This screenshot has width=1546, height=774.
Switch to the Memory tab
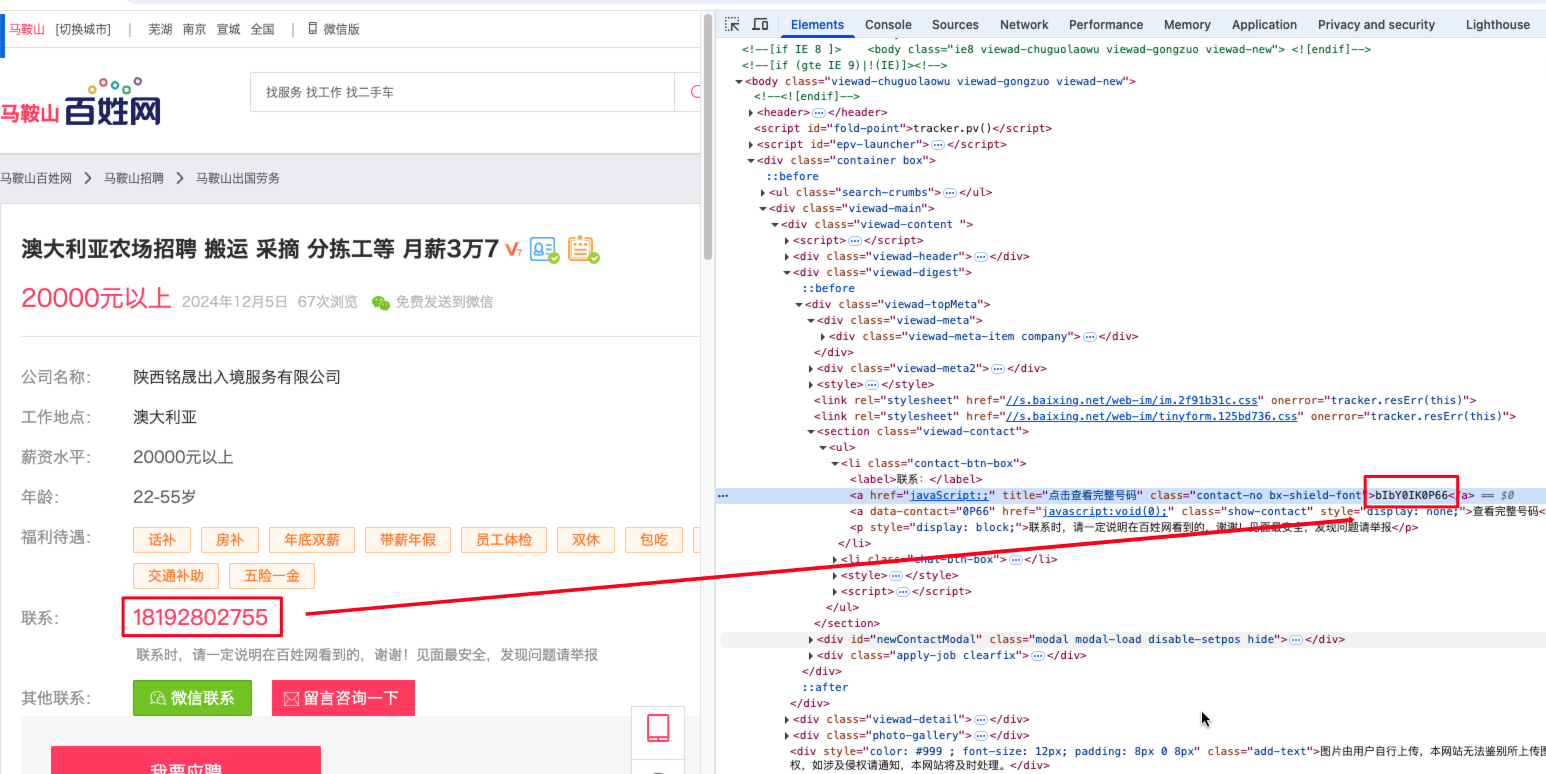(1187, 25)
